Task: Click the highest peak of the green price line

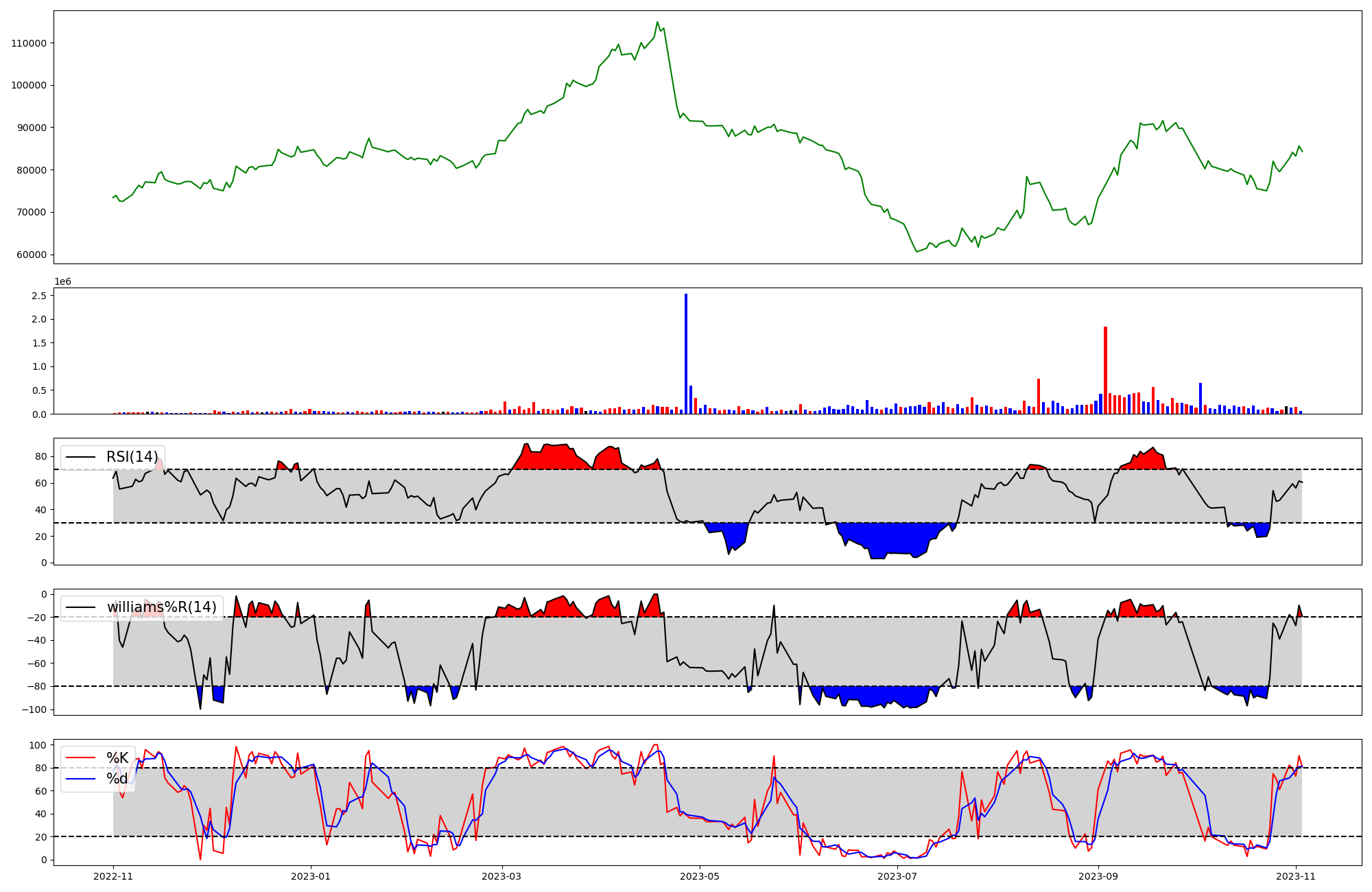Action: point(657,23)
